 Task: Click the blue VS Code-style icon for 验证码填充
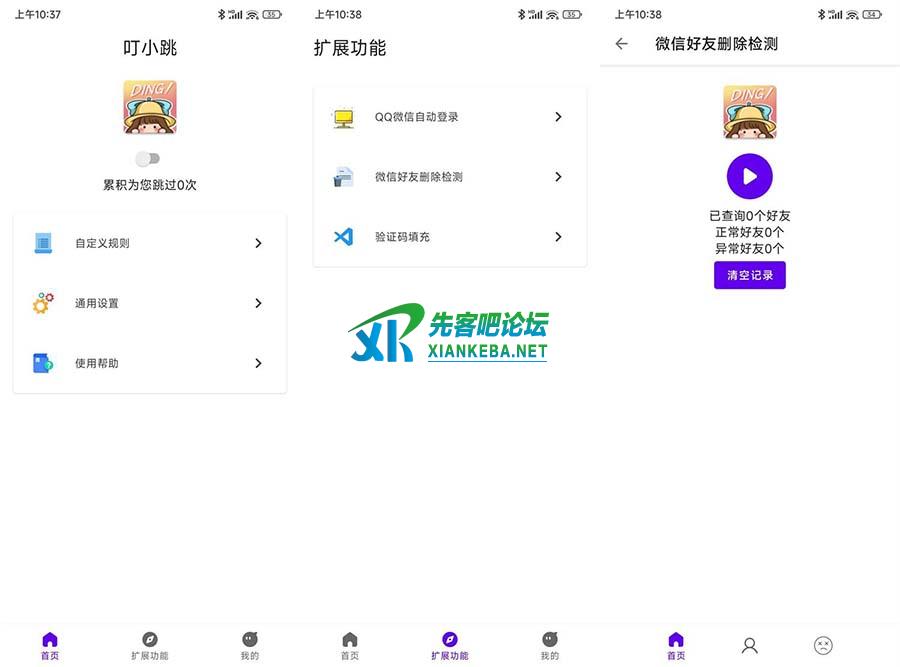point(343,237)
